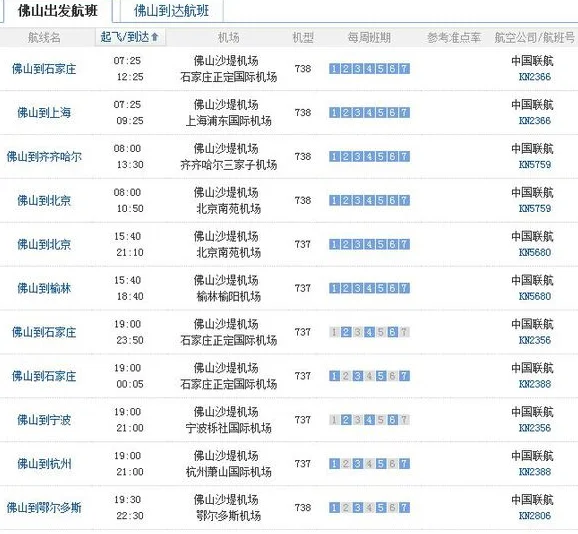Click the 航线名 column header
Image resolution: width=578 pixels, height=534 pixels.
pos(44,37)
